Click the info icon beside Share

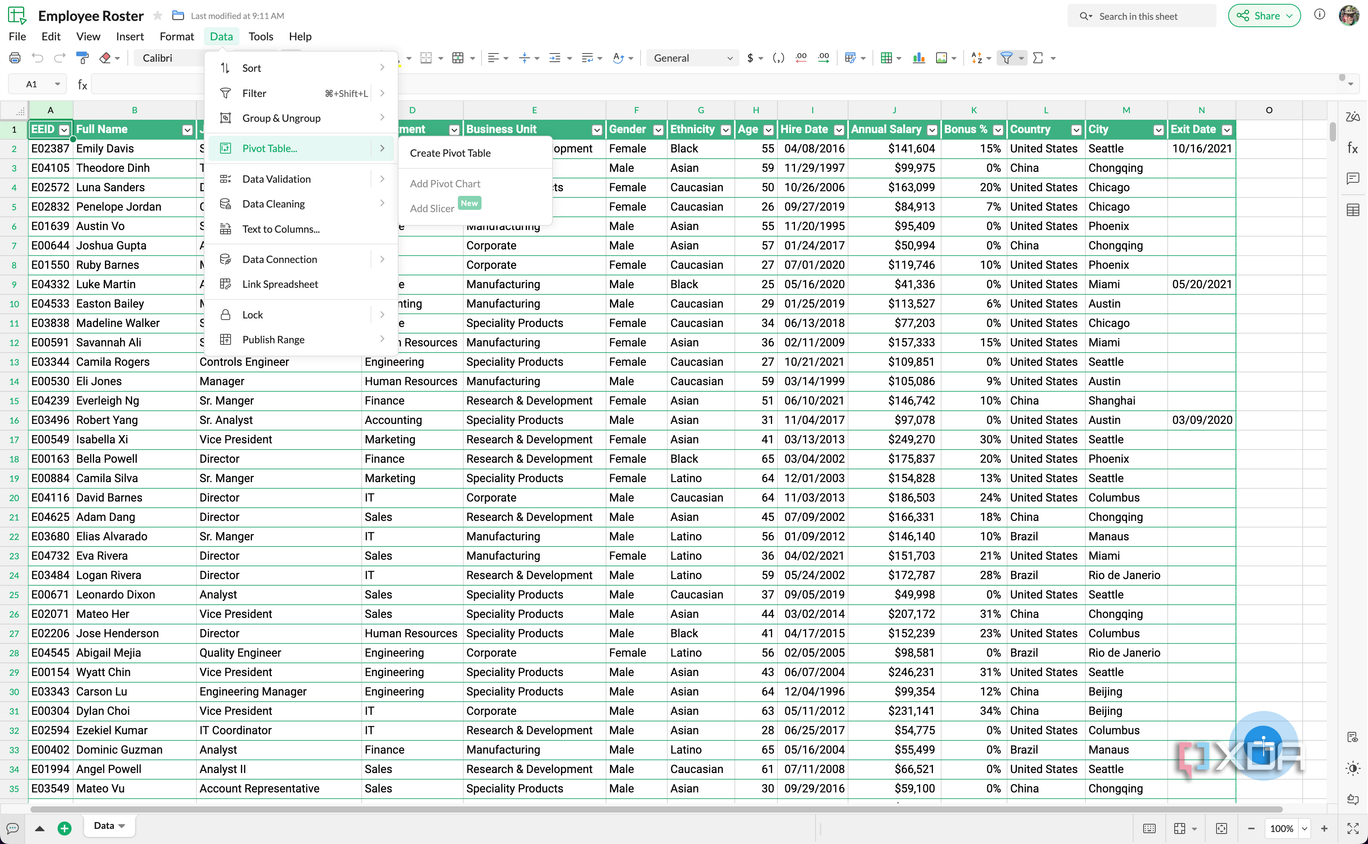tap(1319, 15)
